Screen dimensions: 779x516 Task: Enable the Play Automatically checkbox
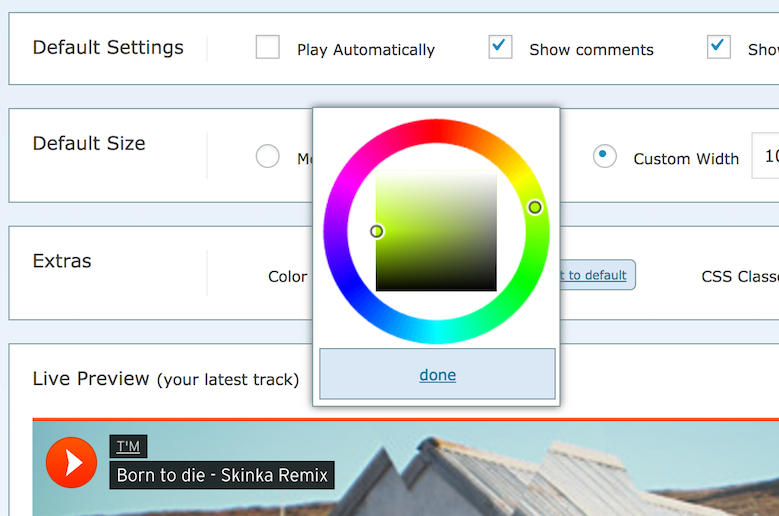267,47
